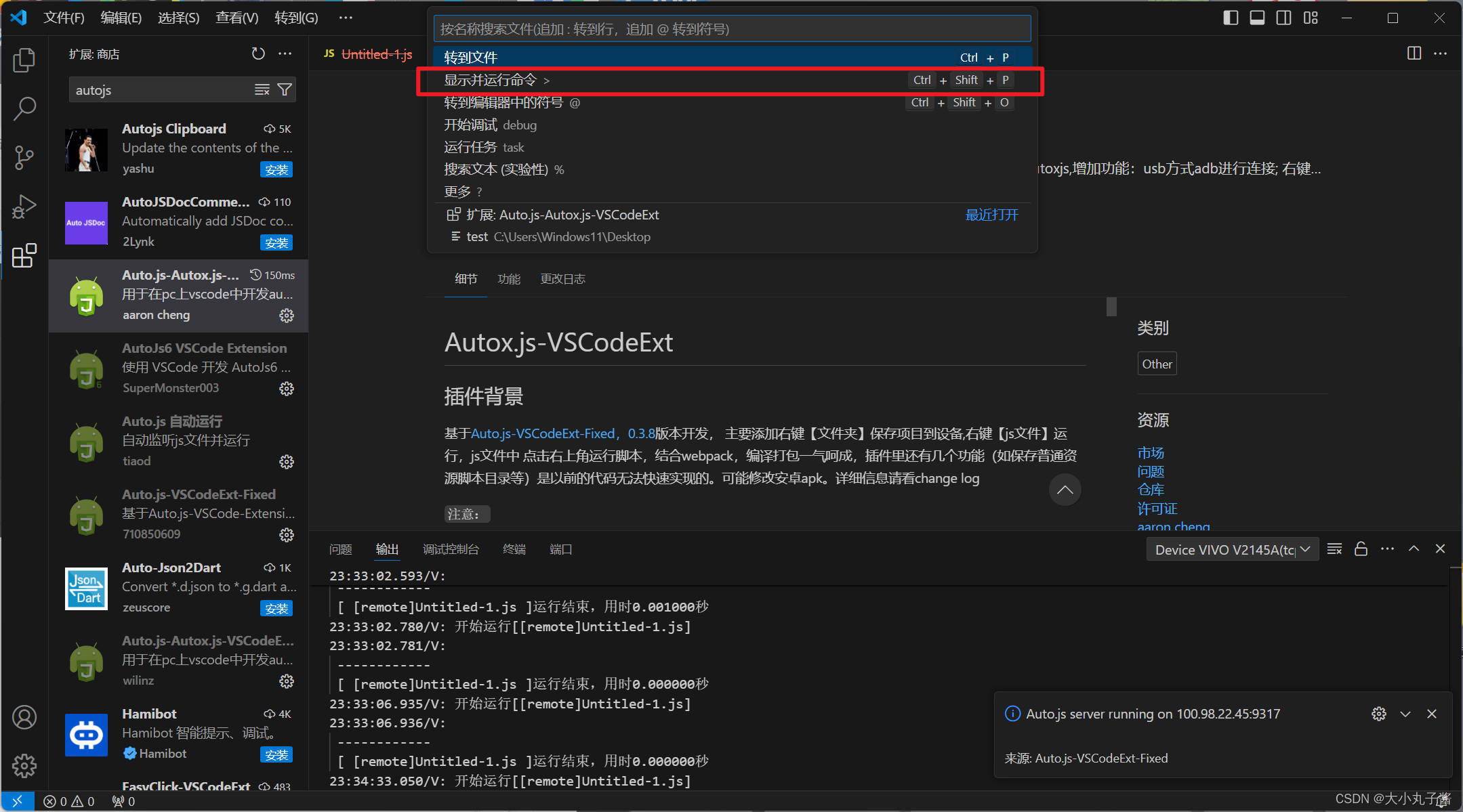Toggle primary sidebar visibility in title bar
Viewport: 1463px width, 812px height.
pos(1230,18)
